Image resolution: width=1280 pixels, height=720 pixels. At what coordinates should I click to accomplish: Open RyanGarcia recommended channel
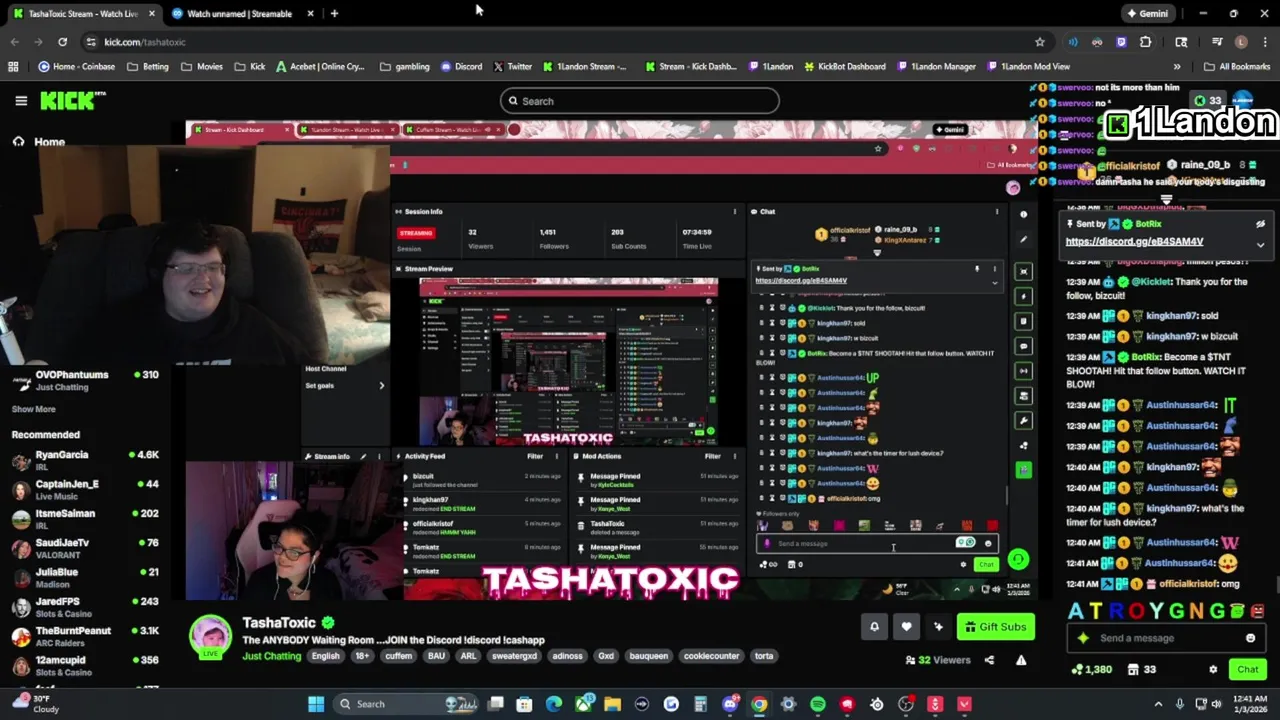tap(85, 460)
